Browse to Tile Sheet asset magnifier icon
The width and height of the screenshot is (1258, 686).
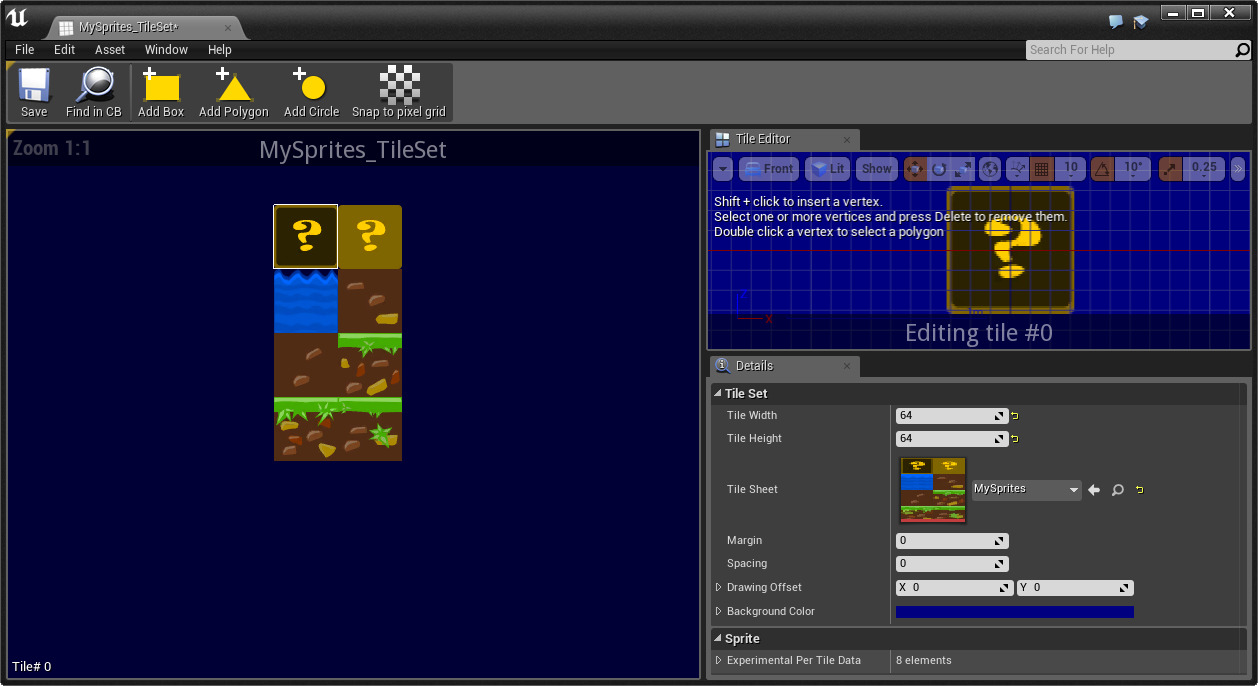click(x=1117, y=490)
